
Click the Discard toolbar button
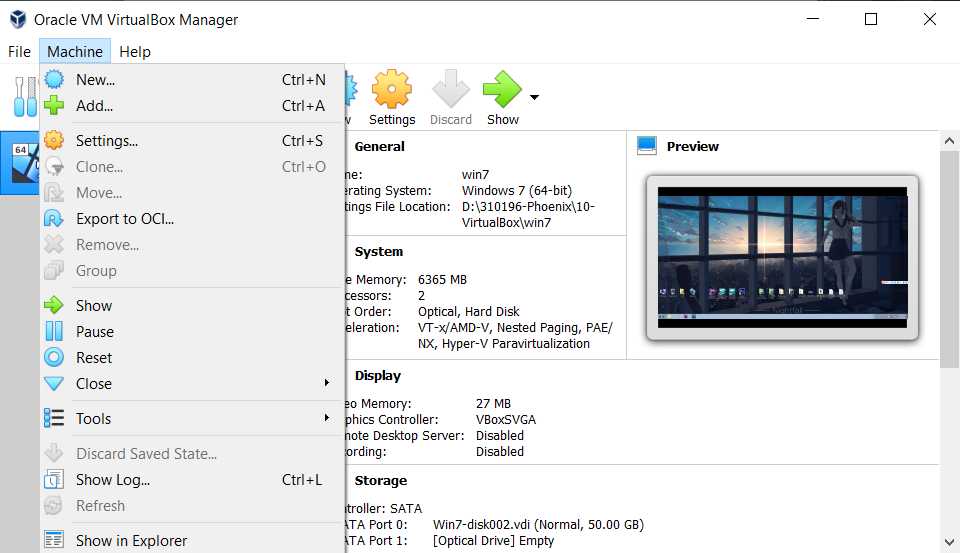click(451, 98)
